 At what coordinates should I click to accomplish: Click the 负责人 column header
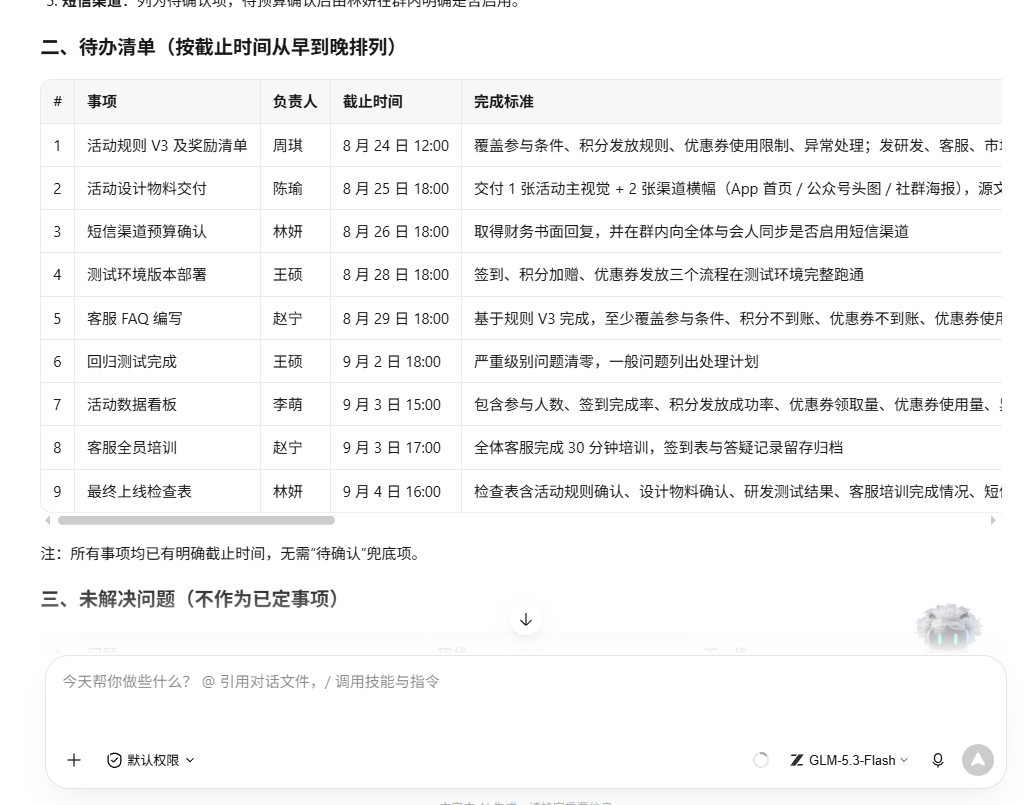point(295,101)
